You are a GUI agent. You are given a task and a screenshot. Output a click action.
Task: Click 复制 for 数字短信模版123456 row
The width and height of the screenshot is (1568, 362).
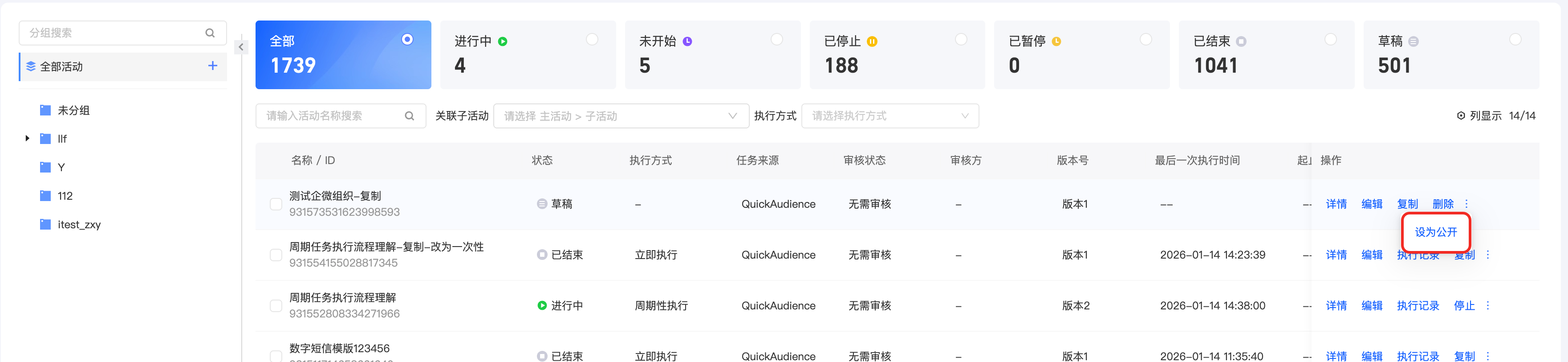(1464, 356)
